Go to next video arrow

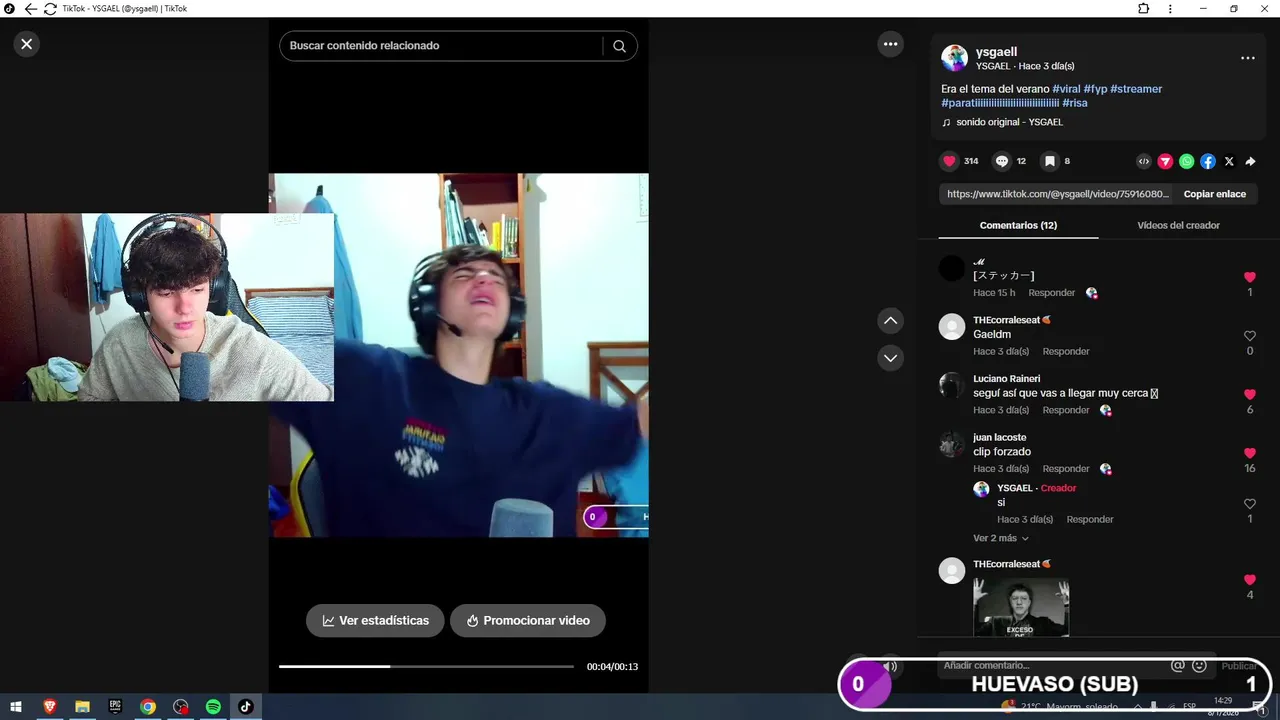[890, 358]
